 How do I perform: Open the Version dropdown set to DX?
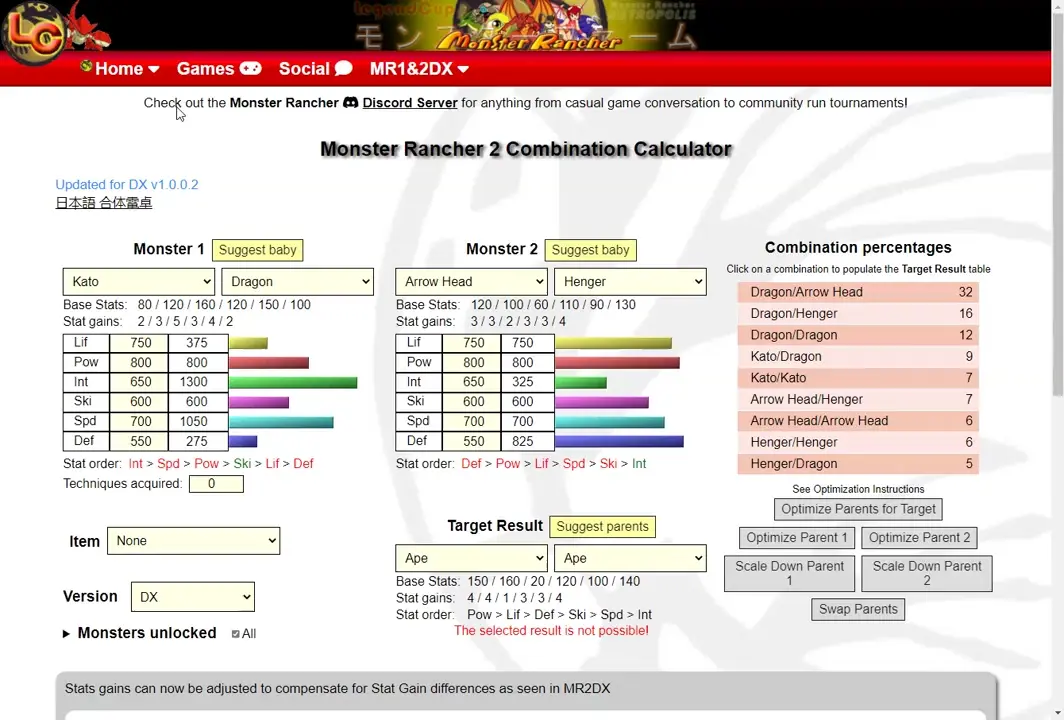tap(192, 596)
